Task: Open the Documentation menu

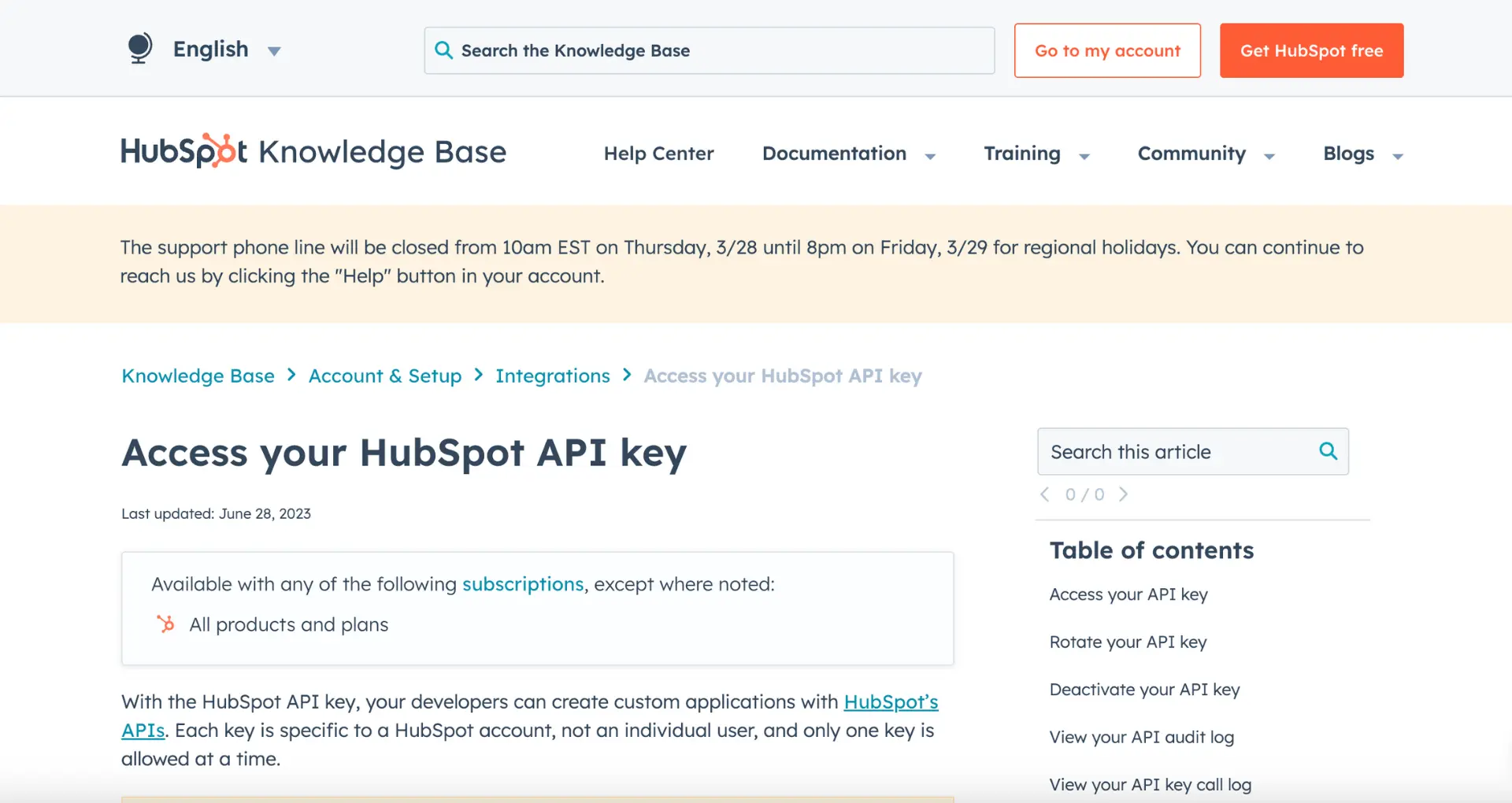Action: pos(834,154)
